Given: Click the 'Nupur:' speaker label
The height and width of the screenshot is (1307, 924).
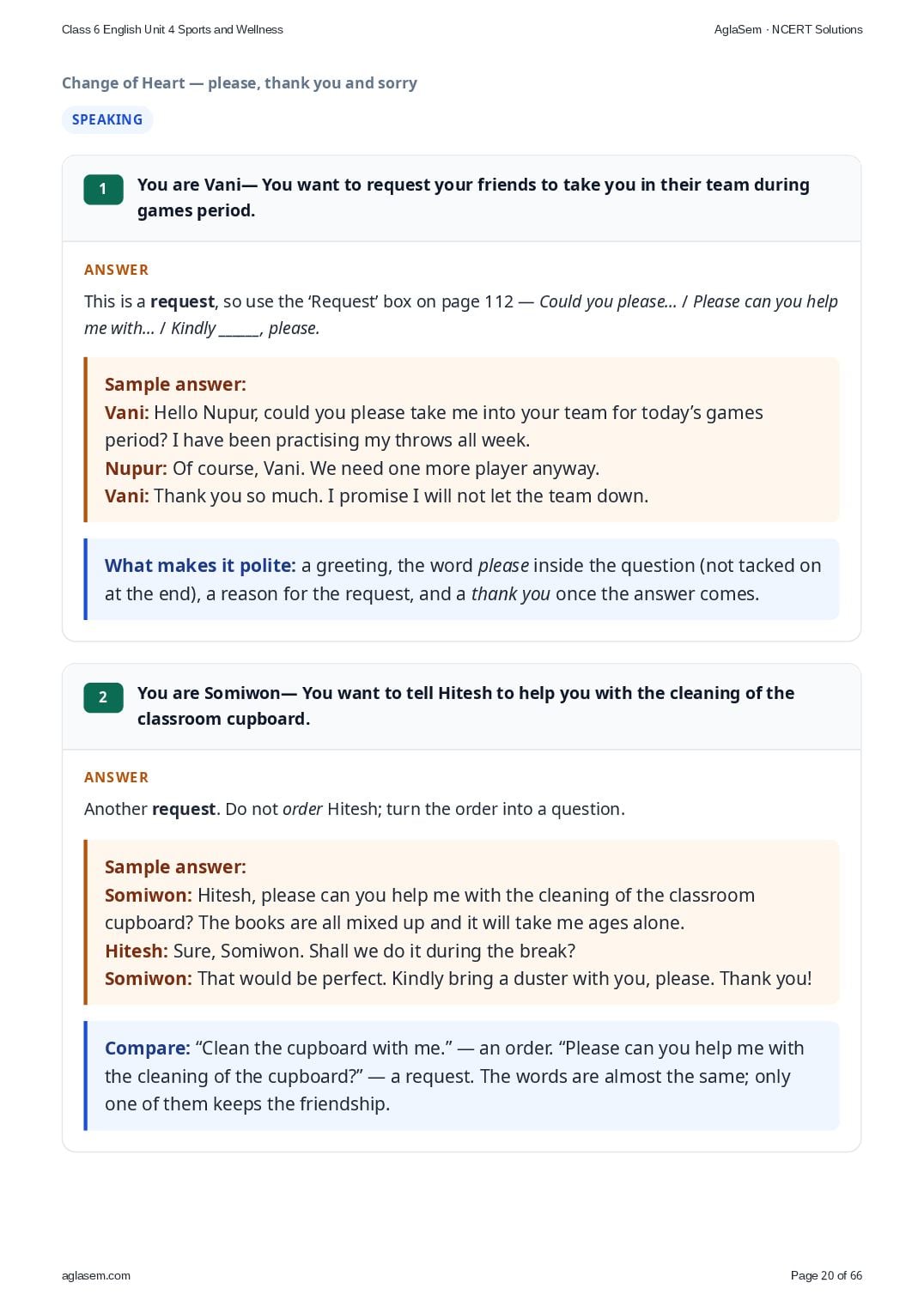Looking at the screenshot, I should 136,468.
